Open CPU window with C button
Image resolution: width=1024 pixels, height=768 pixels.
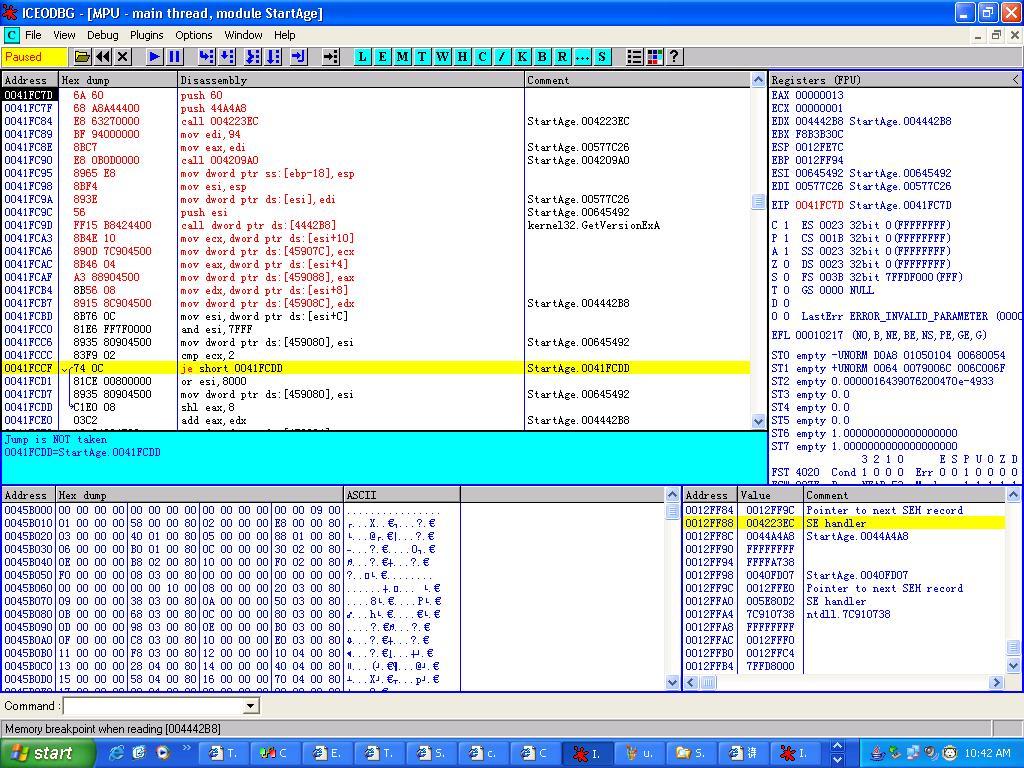(482, 57)
